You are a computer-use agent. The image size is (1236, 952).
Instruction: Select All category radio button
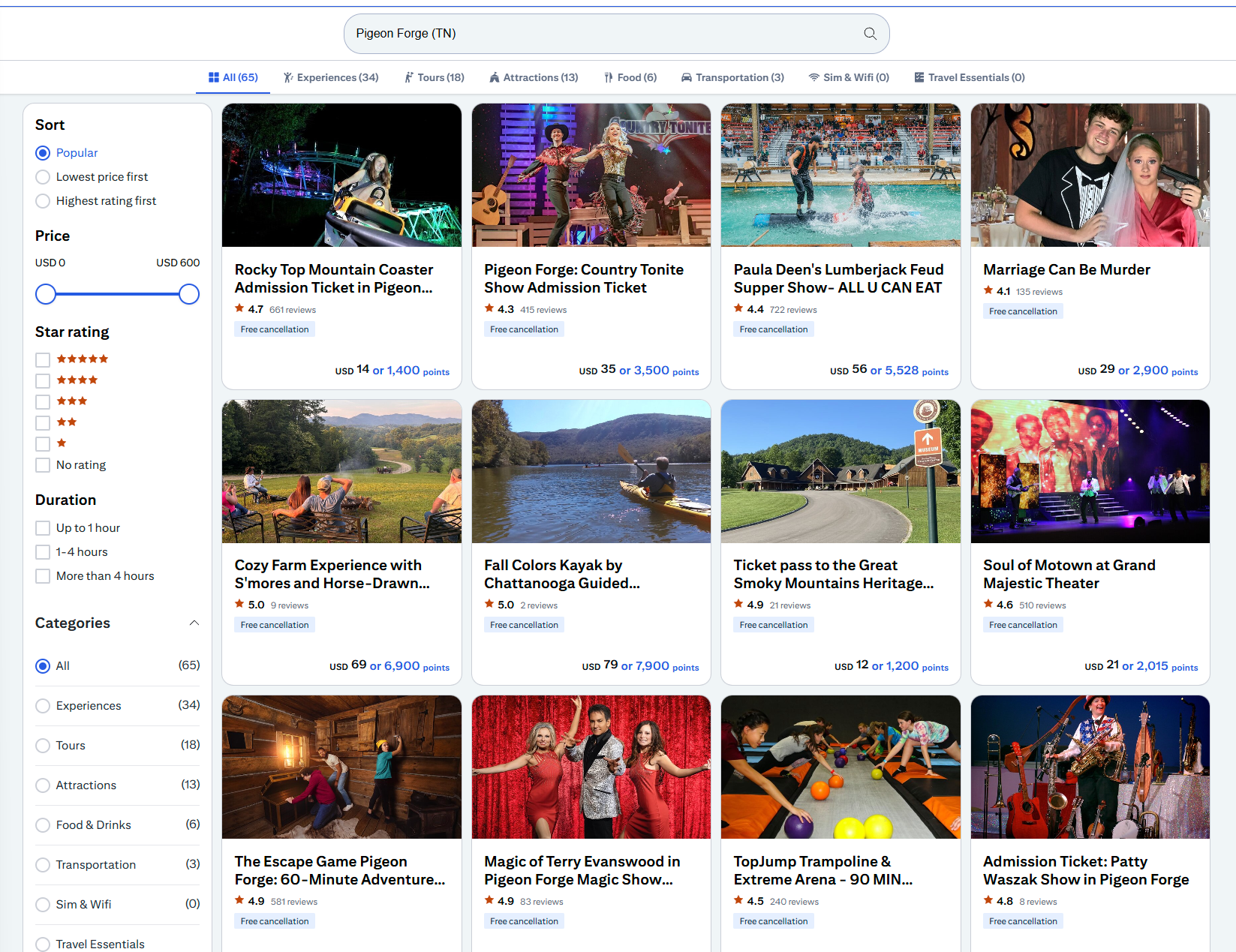coord(43,666)
